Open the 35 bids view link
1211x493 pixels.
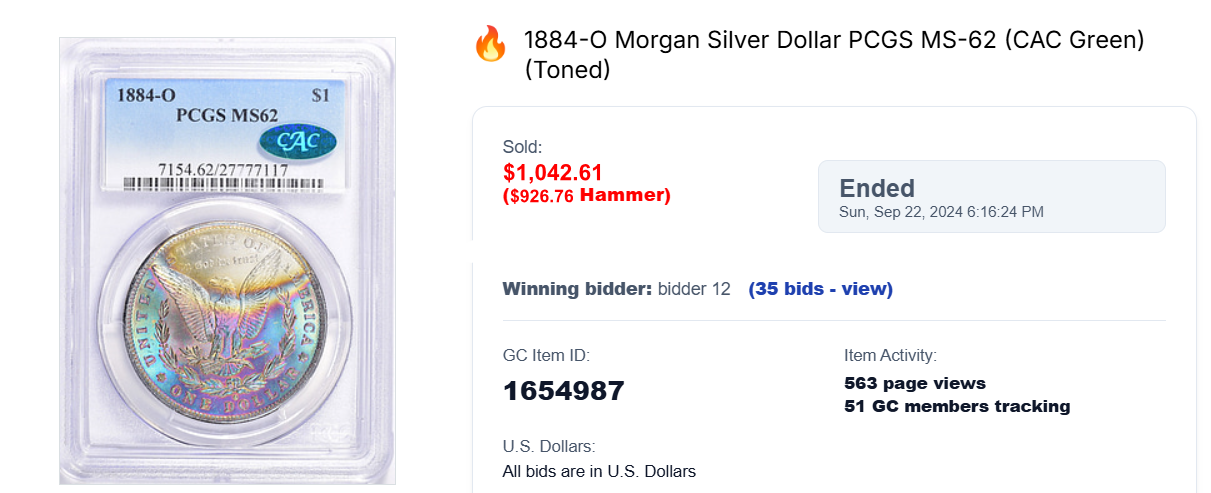(820, 289)
